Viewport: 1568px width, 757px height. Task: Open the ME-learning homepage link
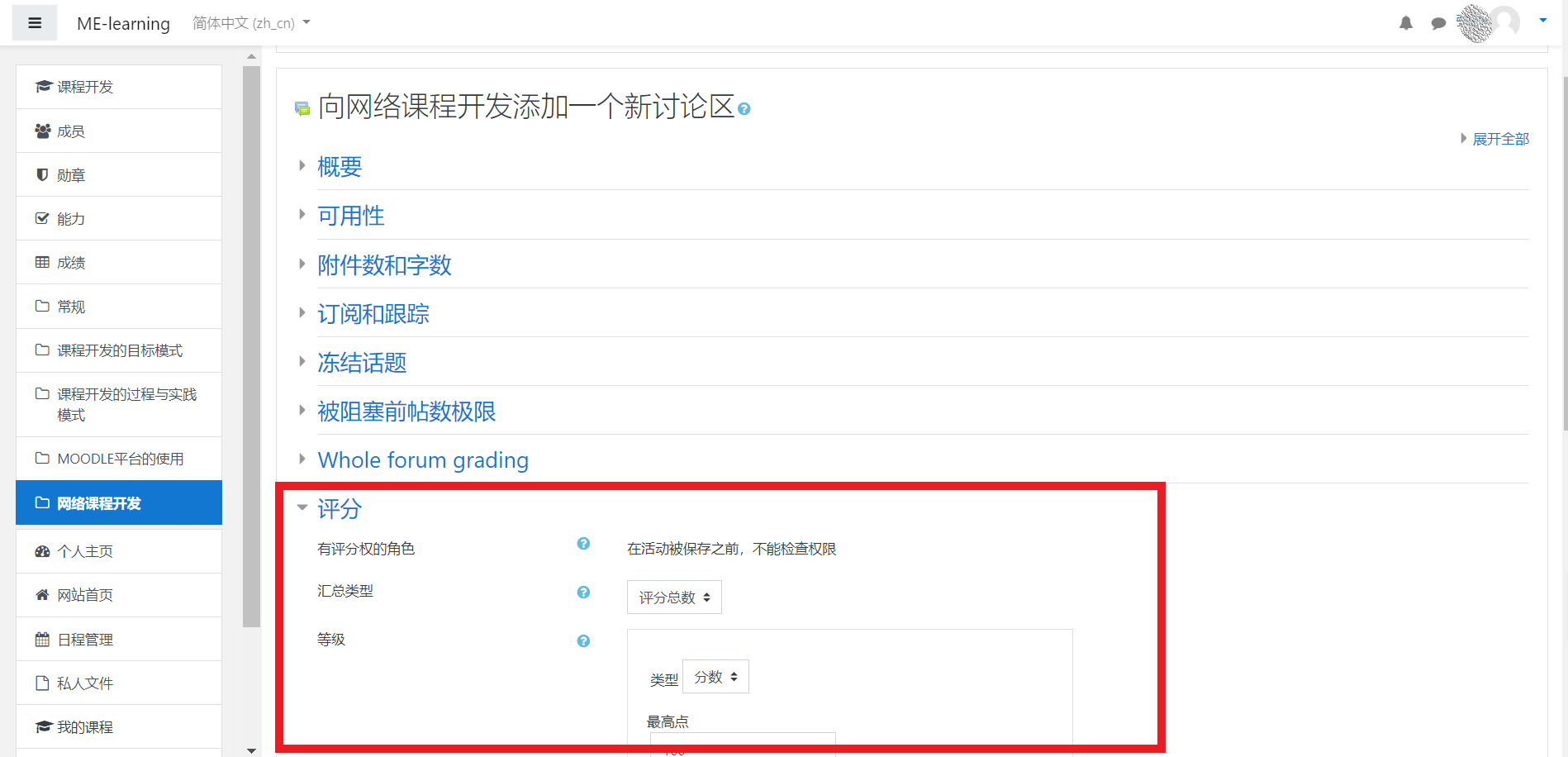(x=122, y=23)
